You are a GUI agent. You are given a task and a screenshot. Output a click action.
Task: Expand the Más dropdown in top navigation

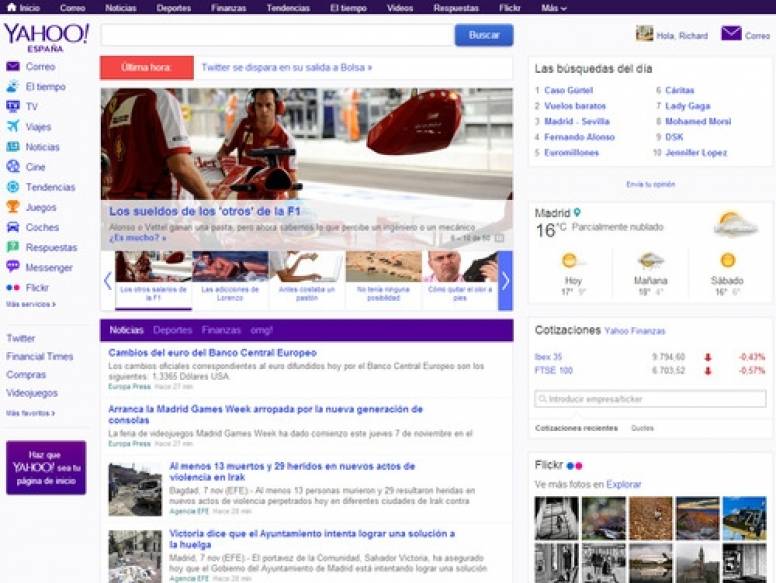click(x=553, y=7)
